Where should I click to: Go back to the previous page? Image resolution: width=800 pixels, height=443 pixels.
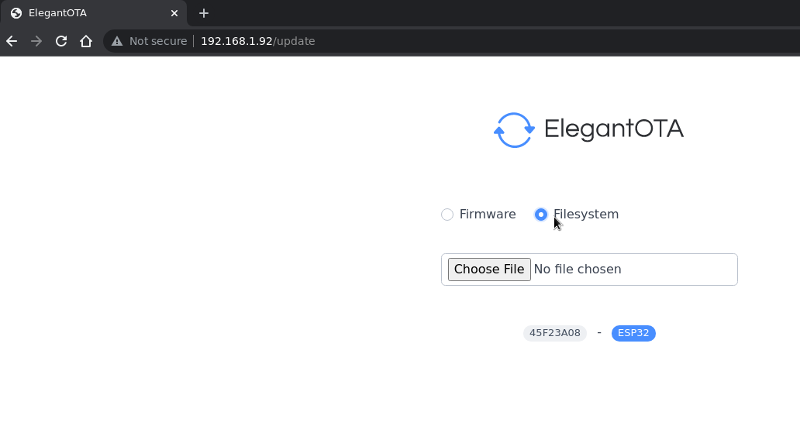tap(12, 41)
